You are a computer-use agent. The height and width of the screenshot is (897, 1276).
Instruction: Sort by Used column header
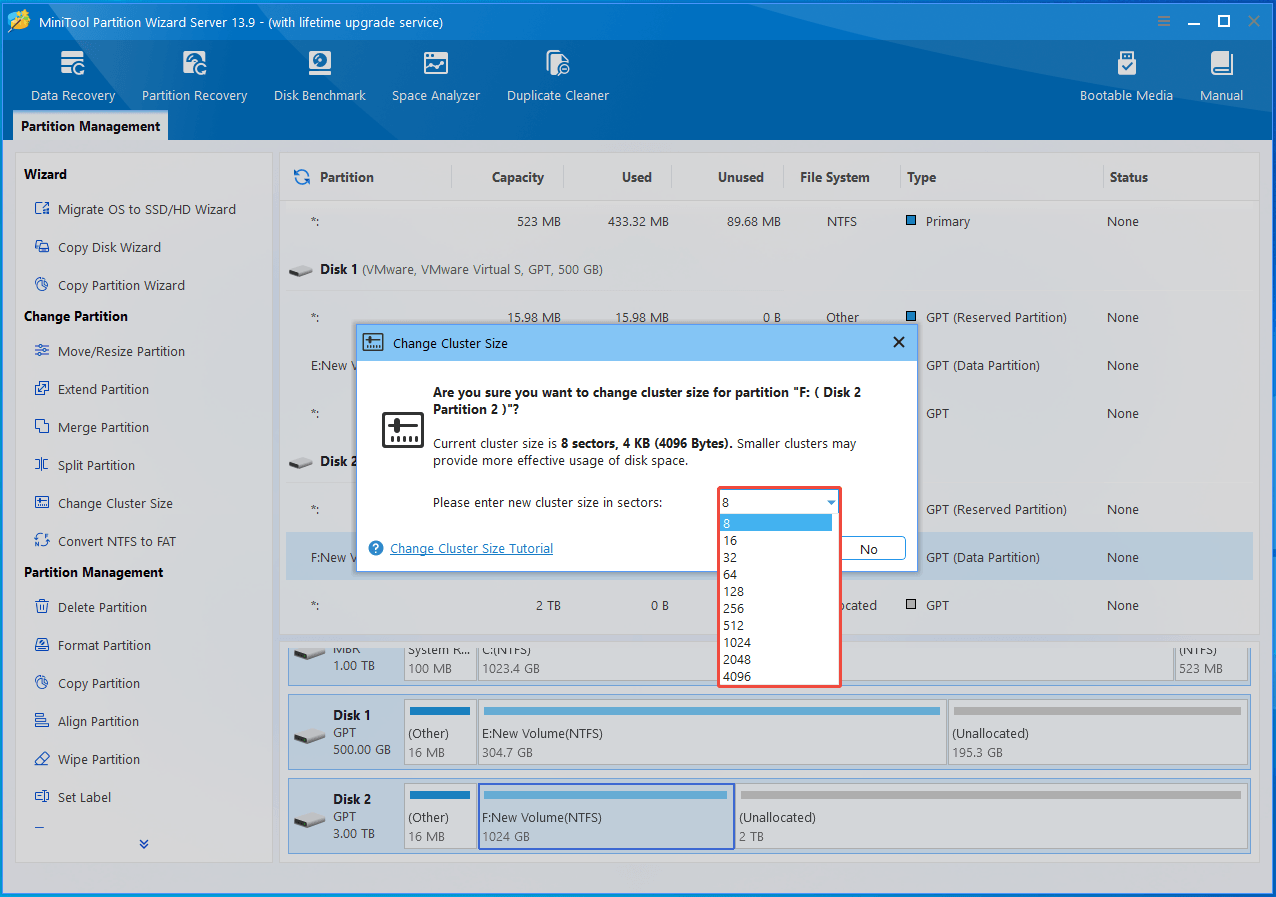pos(636,177)
